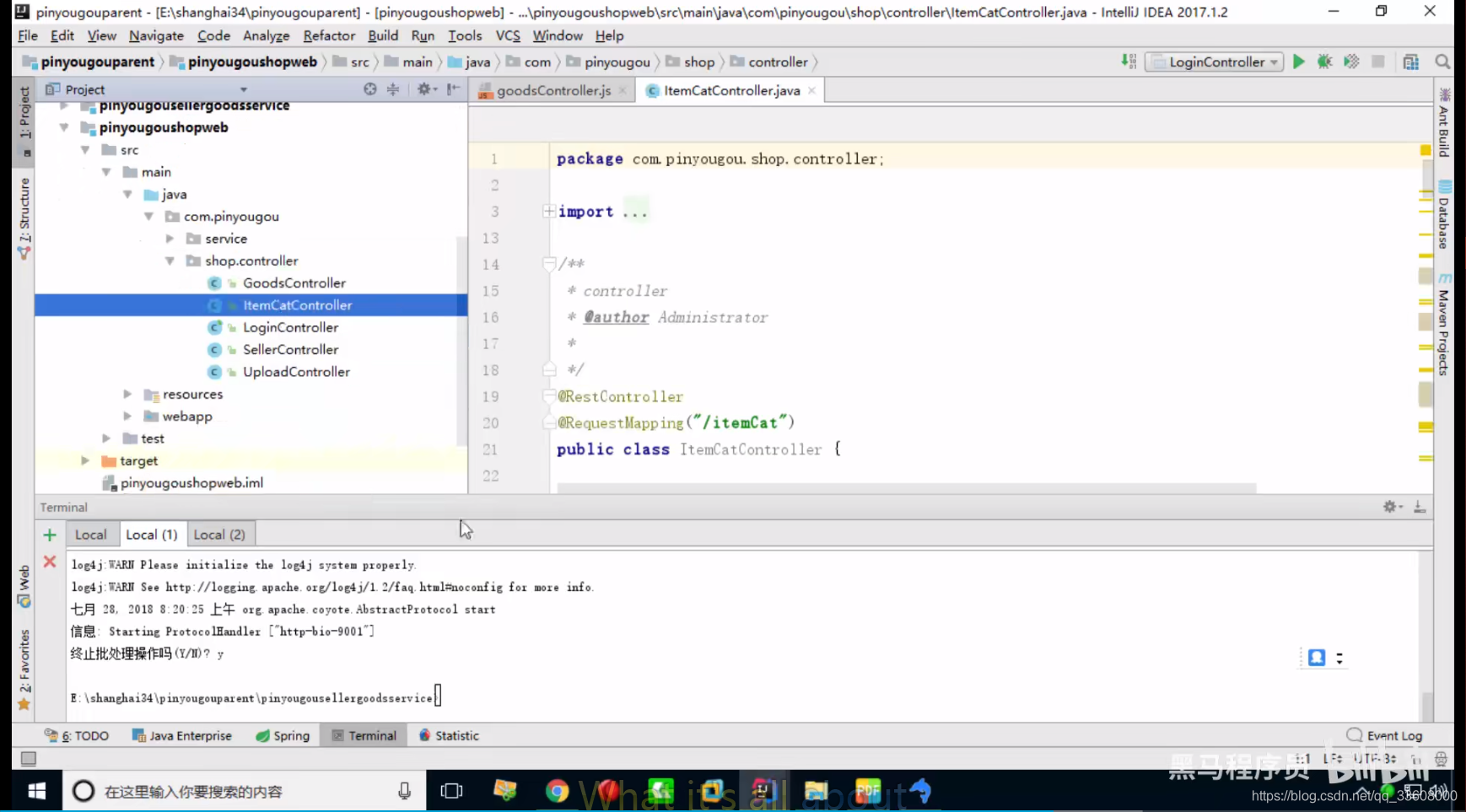
Task: Collapse the shop.controller package node
Action: [x=170, y=261]
